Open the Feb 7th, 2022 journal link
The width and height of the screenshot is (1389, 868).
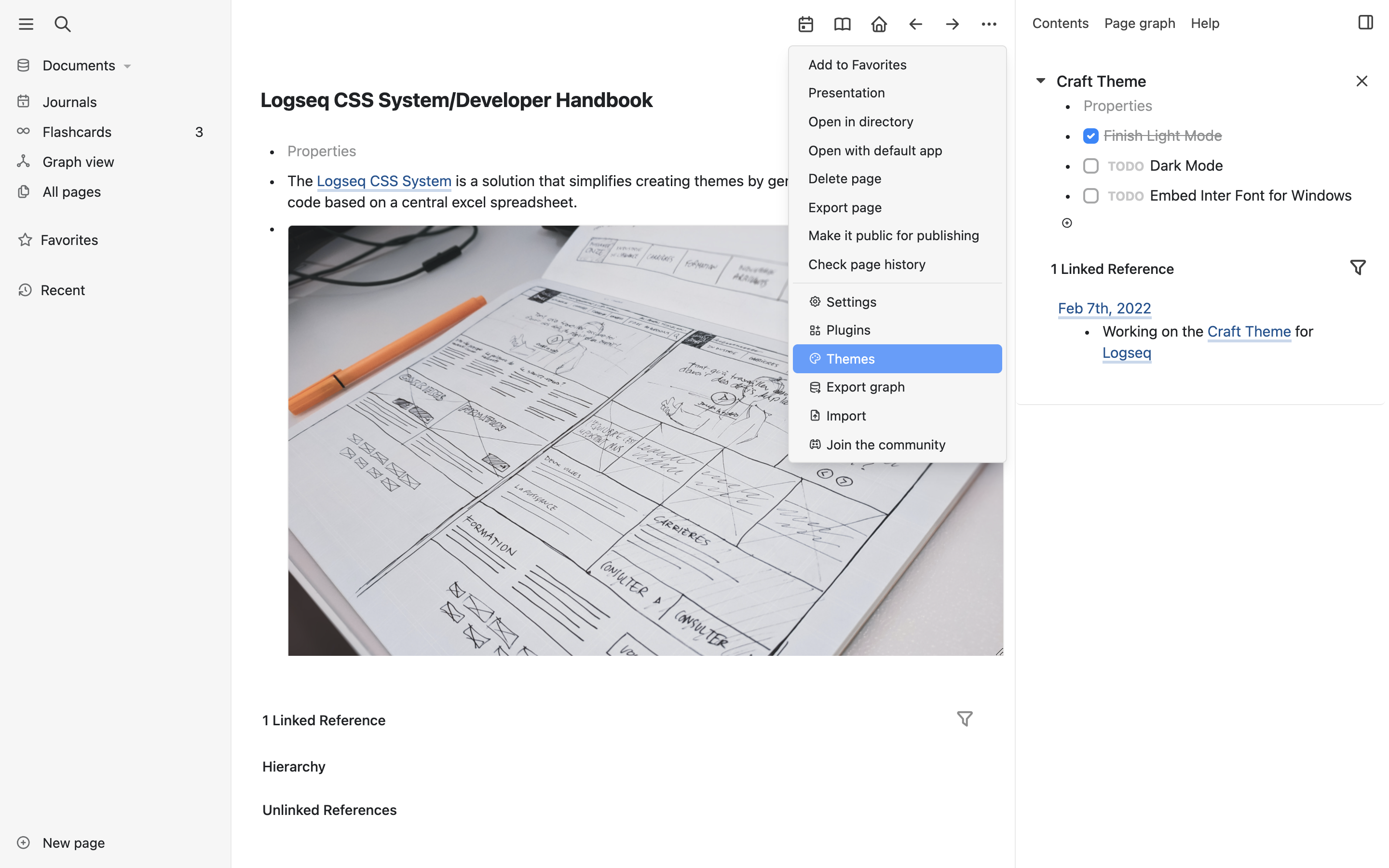1104,308
